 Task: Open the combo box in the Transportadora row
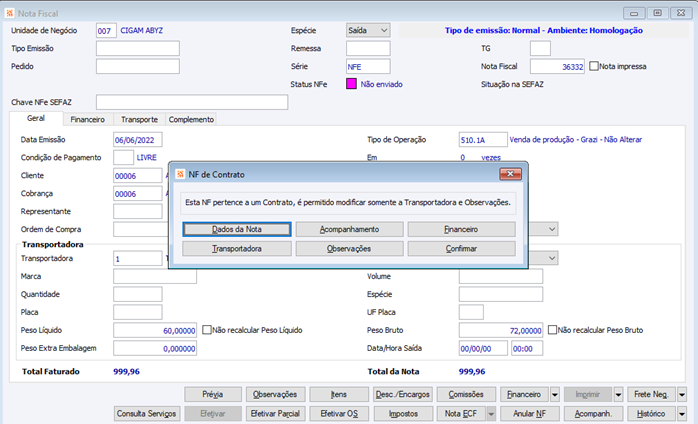point(552,258)
